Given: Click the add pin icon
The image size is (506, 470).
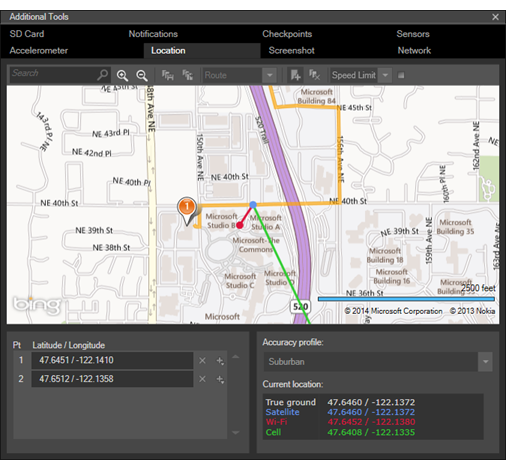Looking at the screenshot, I should click(295, 75).
